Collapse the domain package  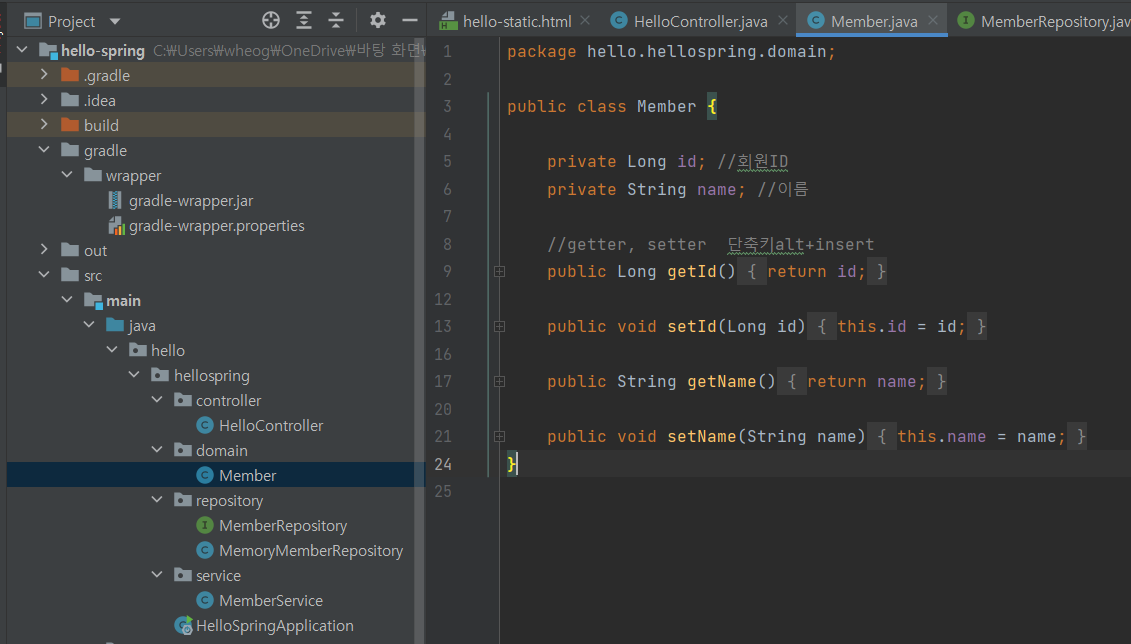pyautogui.click(x=157, y=449)
